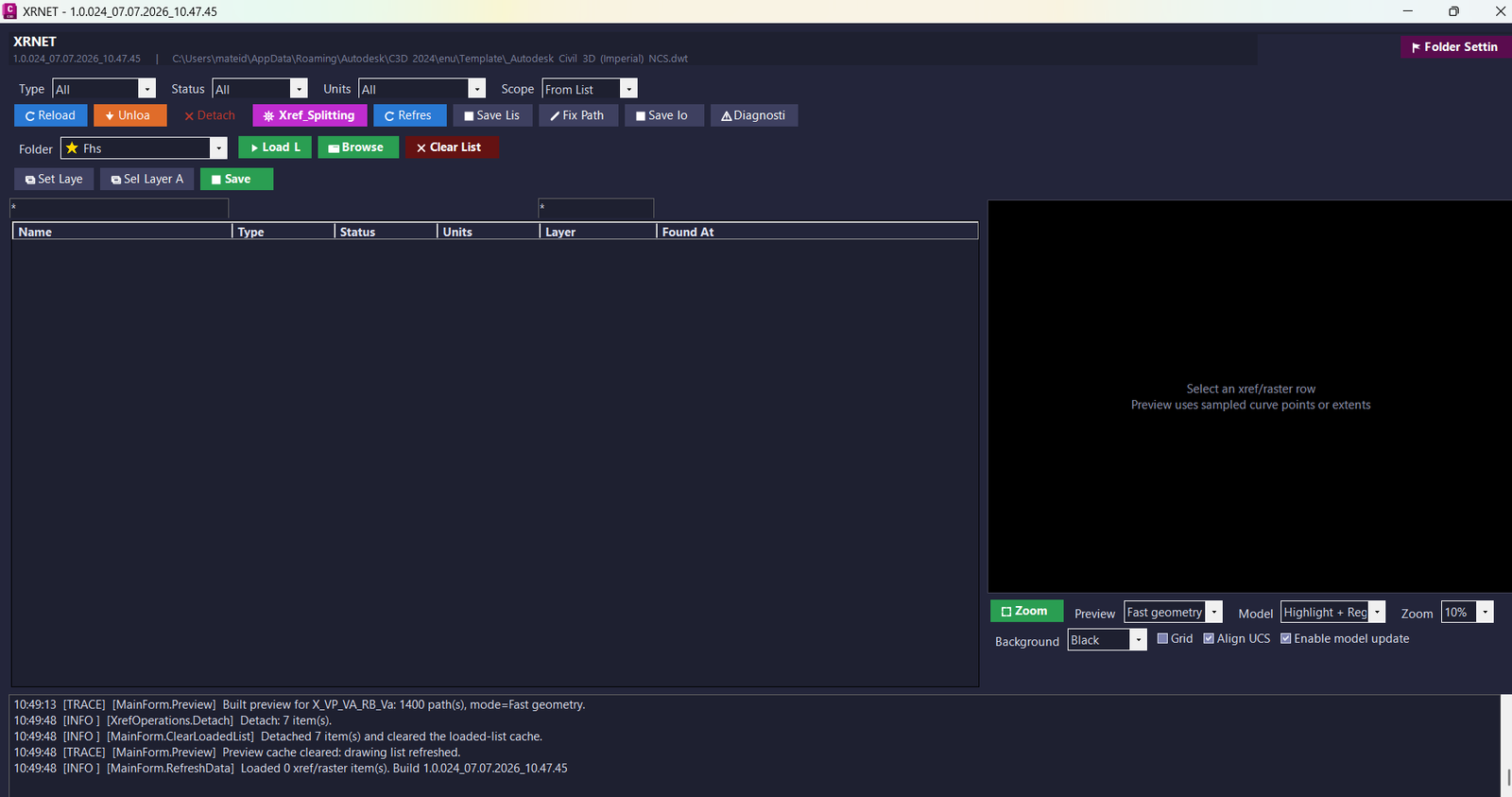Open Folder Settings button
This screenshot has width=1512, height=797.
click(1455, 46)
